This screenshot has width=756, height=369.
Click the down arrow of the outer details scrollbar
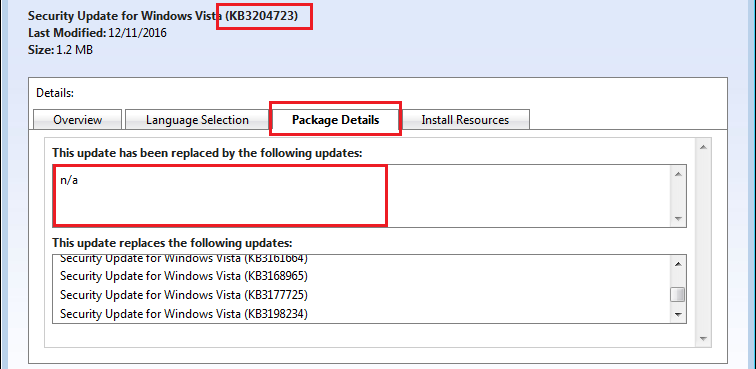click(702, 339)
